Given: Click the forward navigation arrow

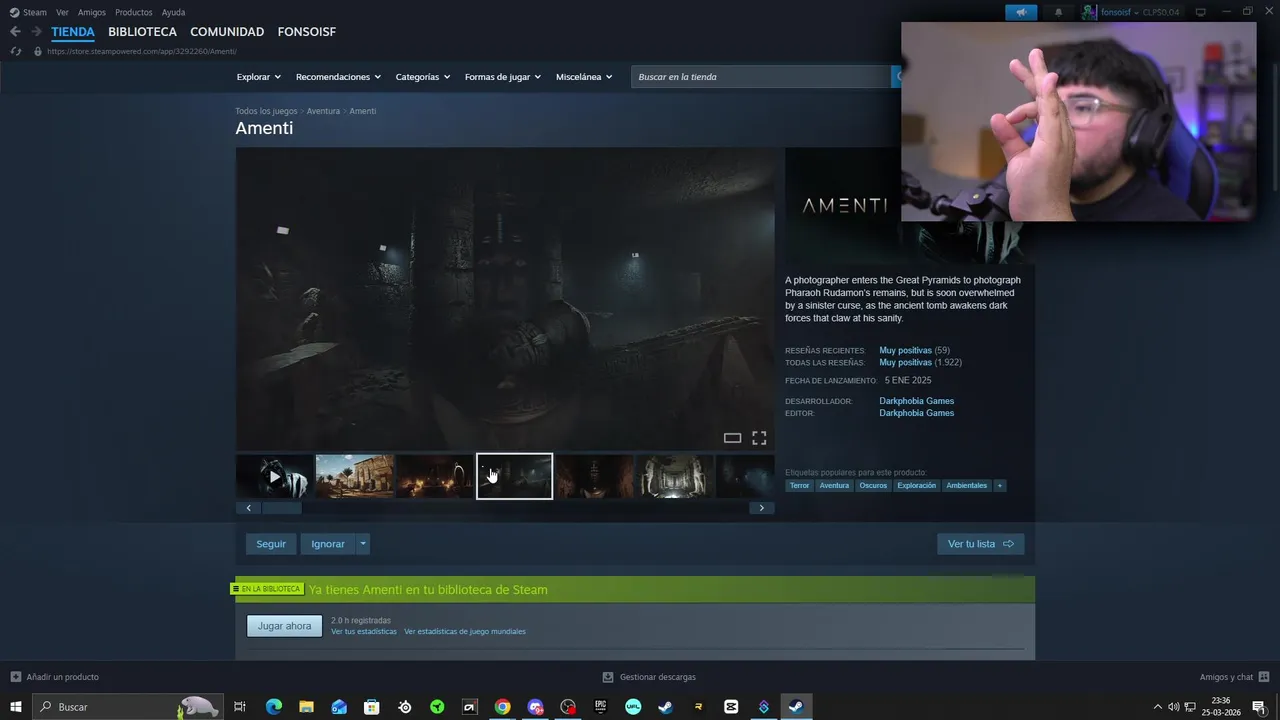Looking at the screenshot, I should coord(36,32).
